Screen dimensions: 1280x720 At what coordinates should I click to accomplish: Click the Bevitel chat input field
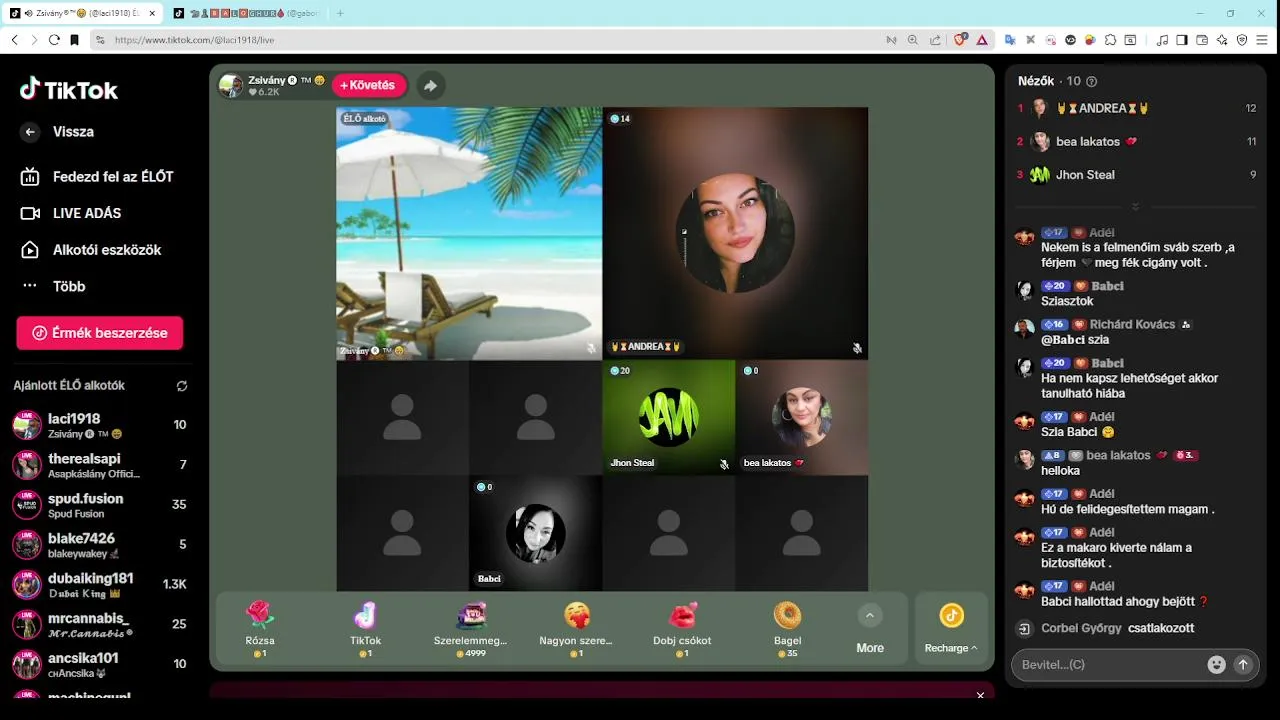click(1110, 664)
